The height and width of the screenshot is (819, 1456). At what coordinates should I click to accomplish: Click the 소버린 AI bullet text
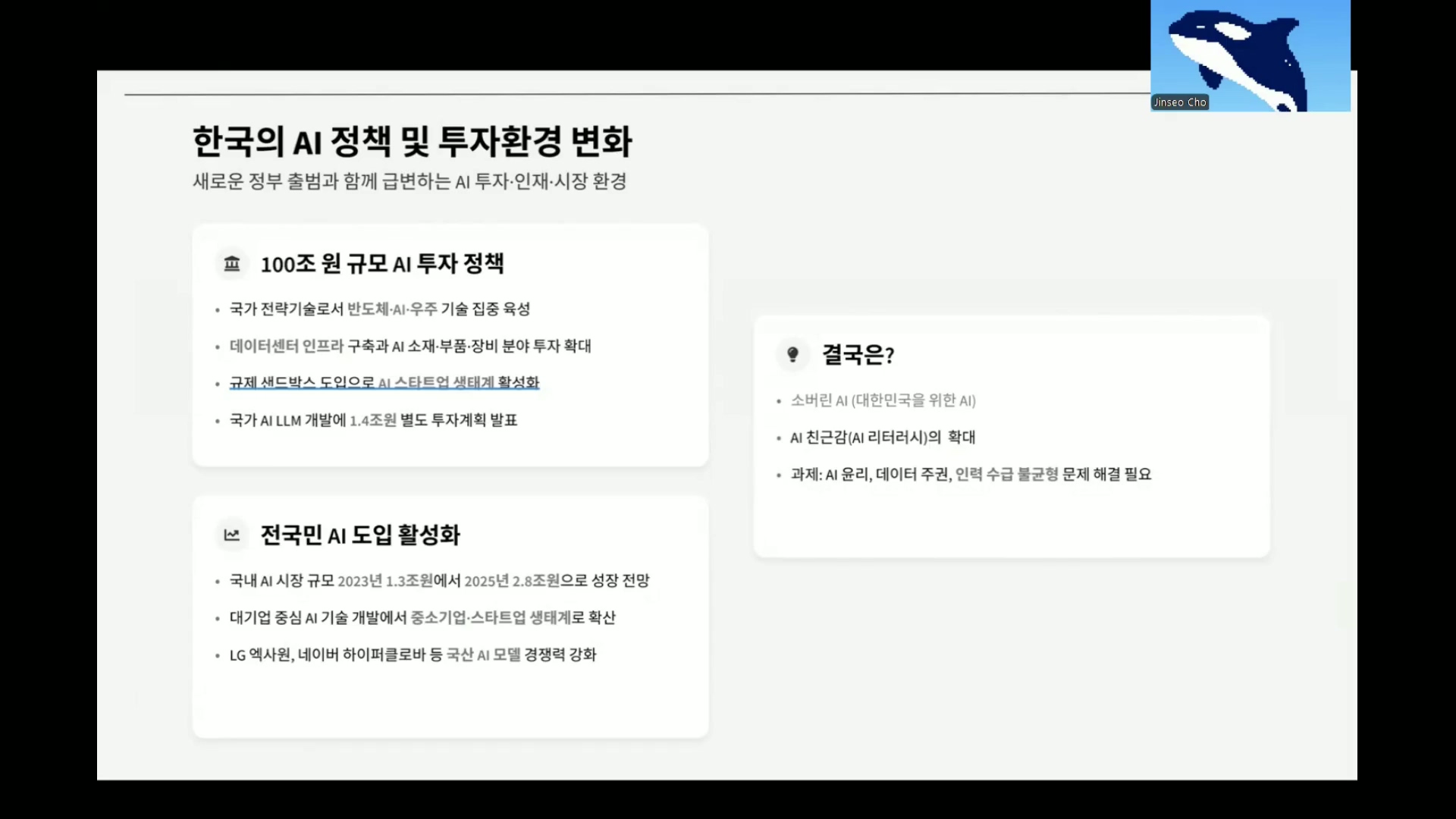[x=883, y=400]
